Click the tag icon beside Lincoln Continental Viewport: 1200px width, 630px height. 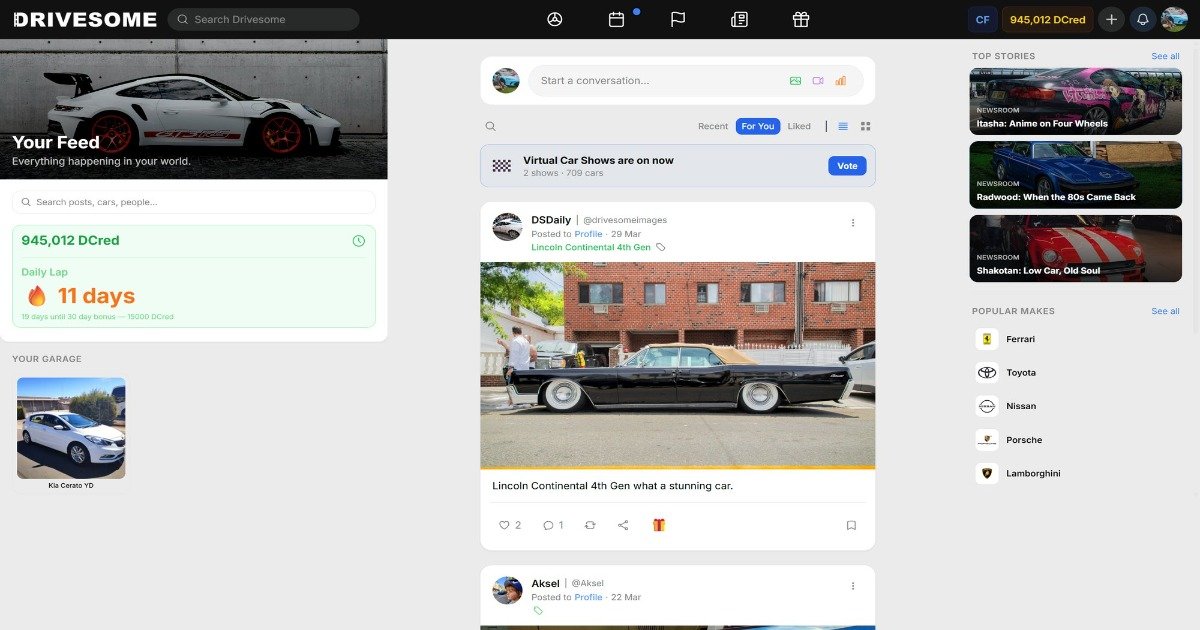tap(661, 247)
